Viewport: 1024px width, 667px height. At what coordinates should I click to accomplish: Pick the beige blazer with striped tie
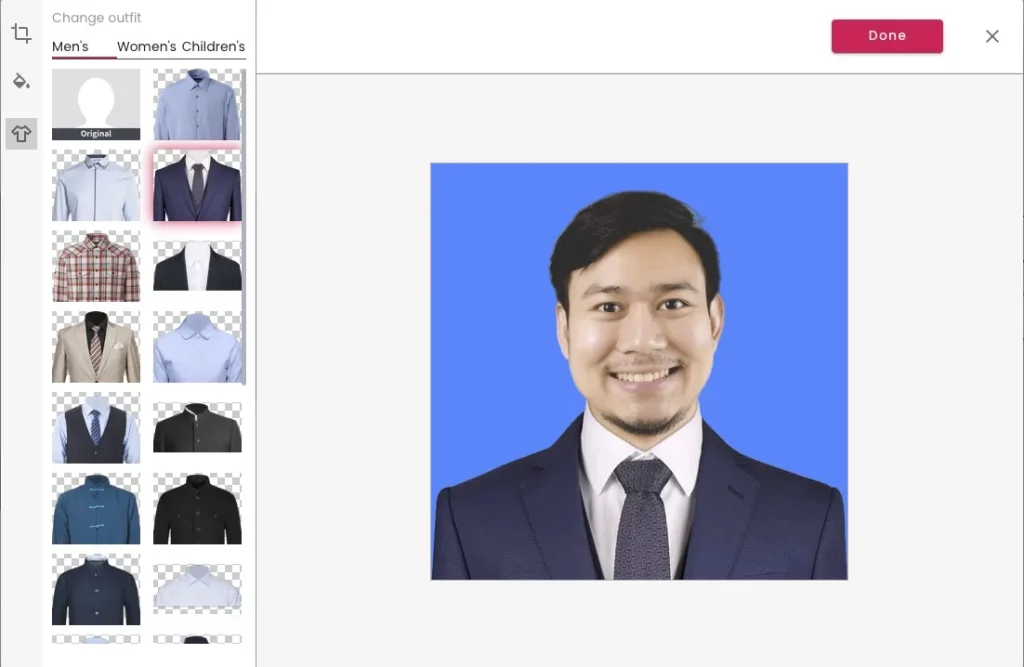96,347
